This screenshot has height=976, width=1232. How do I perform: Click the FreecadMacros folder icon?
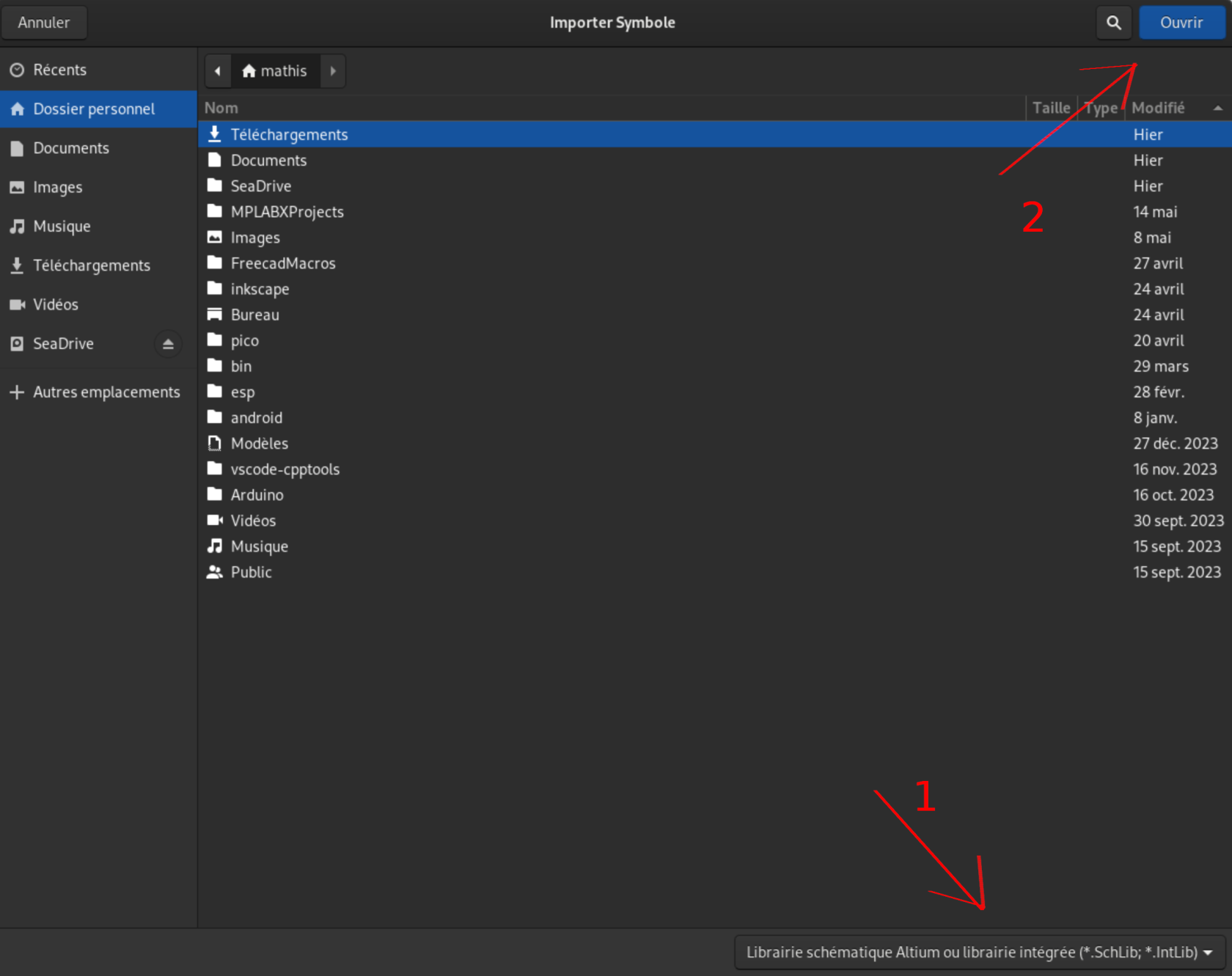click(214, 263)
